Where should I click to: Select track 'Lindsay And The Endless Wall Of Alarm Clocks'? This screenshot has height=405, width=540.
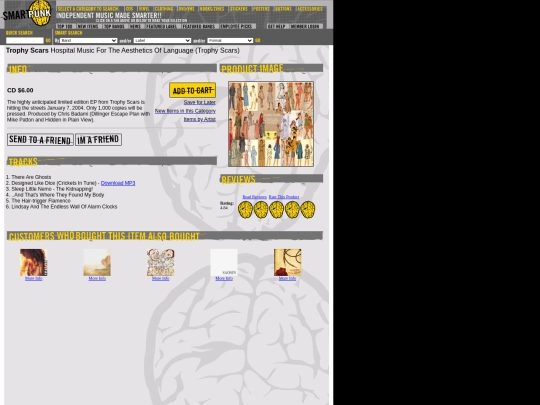(x=64, y=207)
